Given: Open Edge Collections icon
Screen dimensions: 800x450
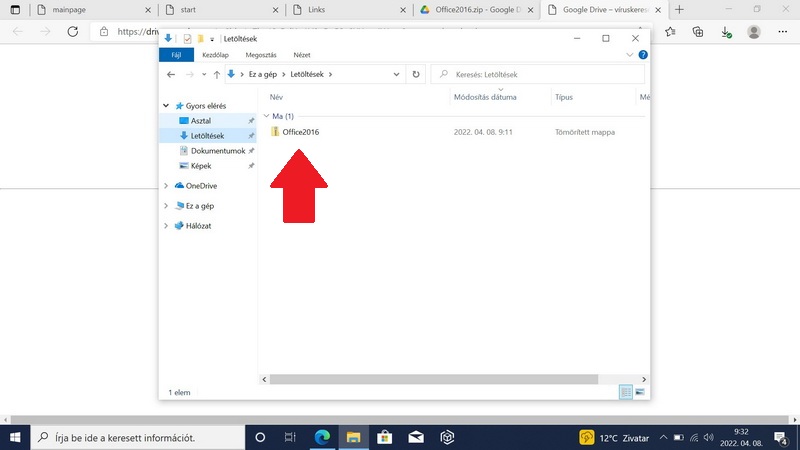Looking at the screenshot, I should click(x=698, y=32).
